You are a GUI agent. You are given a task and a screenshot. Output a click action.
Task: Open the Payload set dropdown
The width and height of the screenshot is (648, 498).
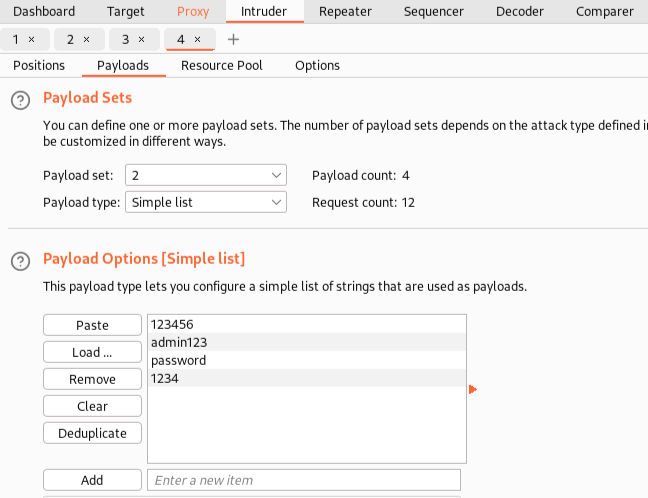click(206, 175)
